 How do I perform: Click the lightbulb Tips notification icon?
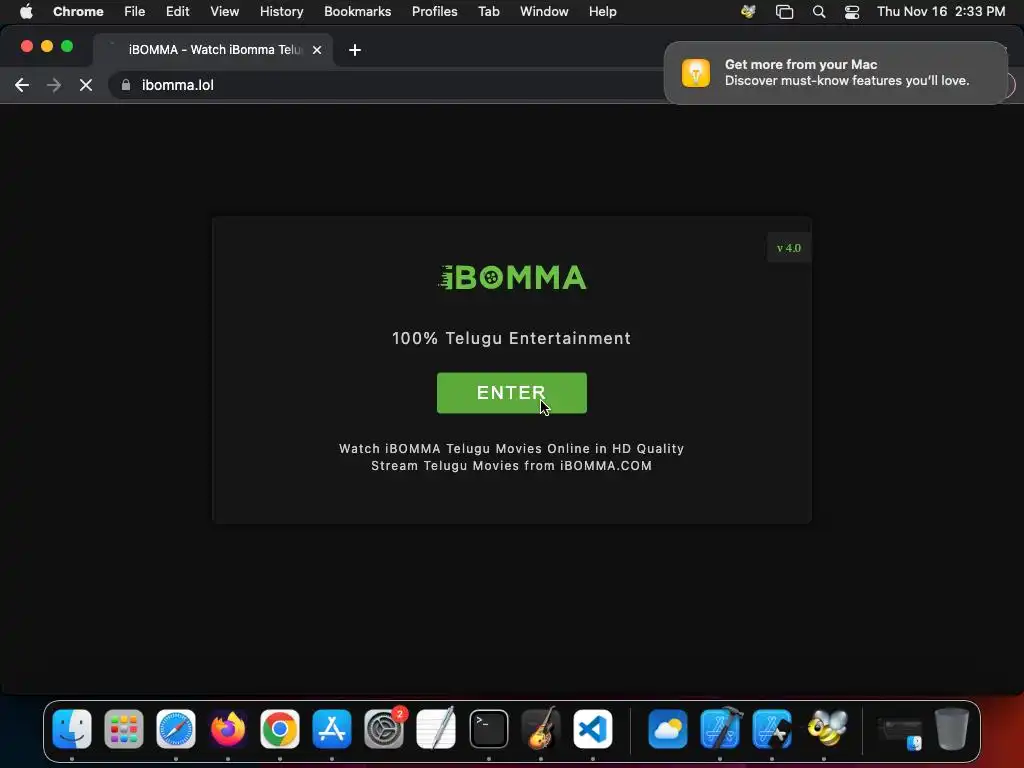tap(696, 72)
